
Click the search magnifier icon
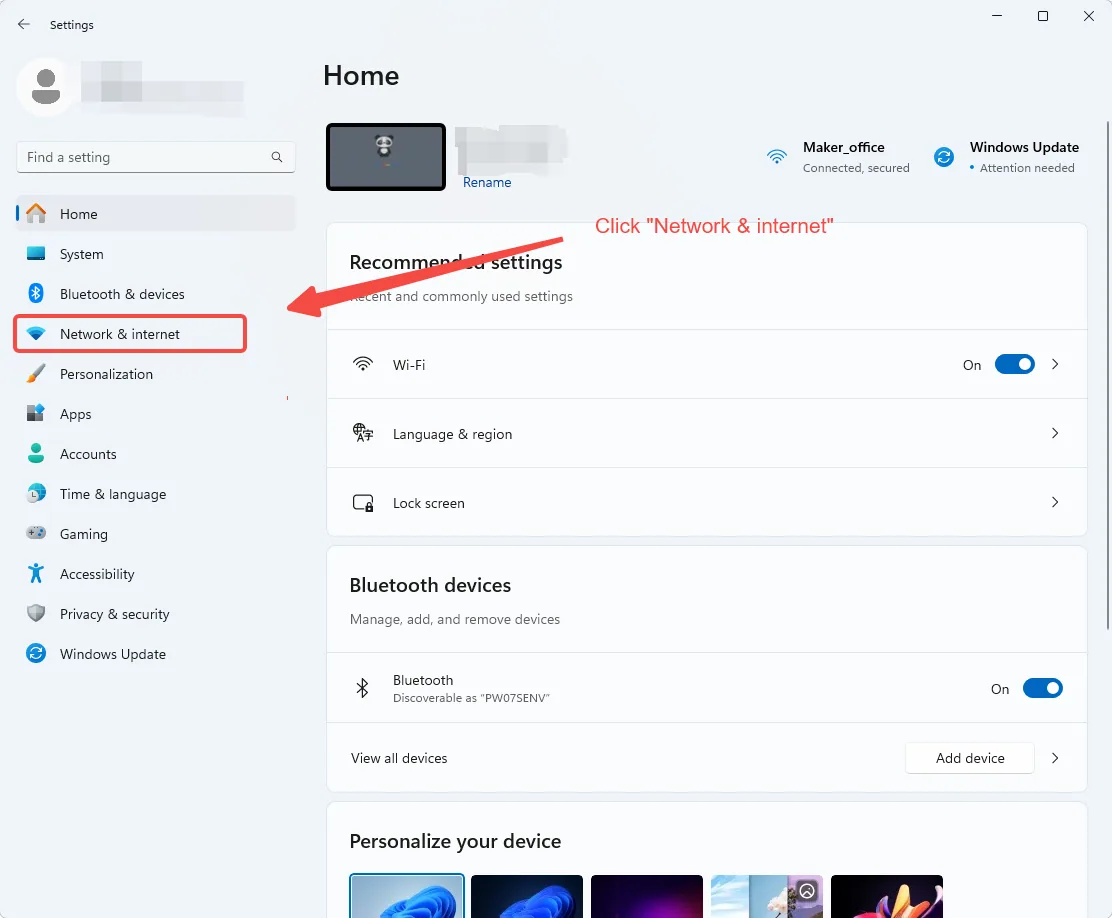coord(277,157)
